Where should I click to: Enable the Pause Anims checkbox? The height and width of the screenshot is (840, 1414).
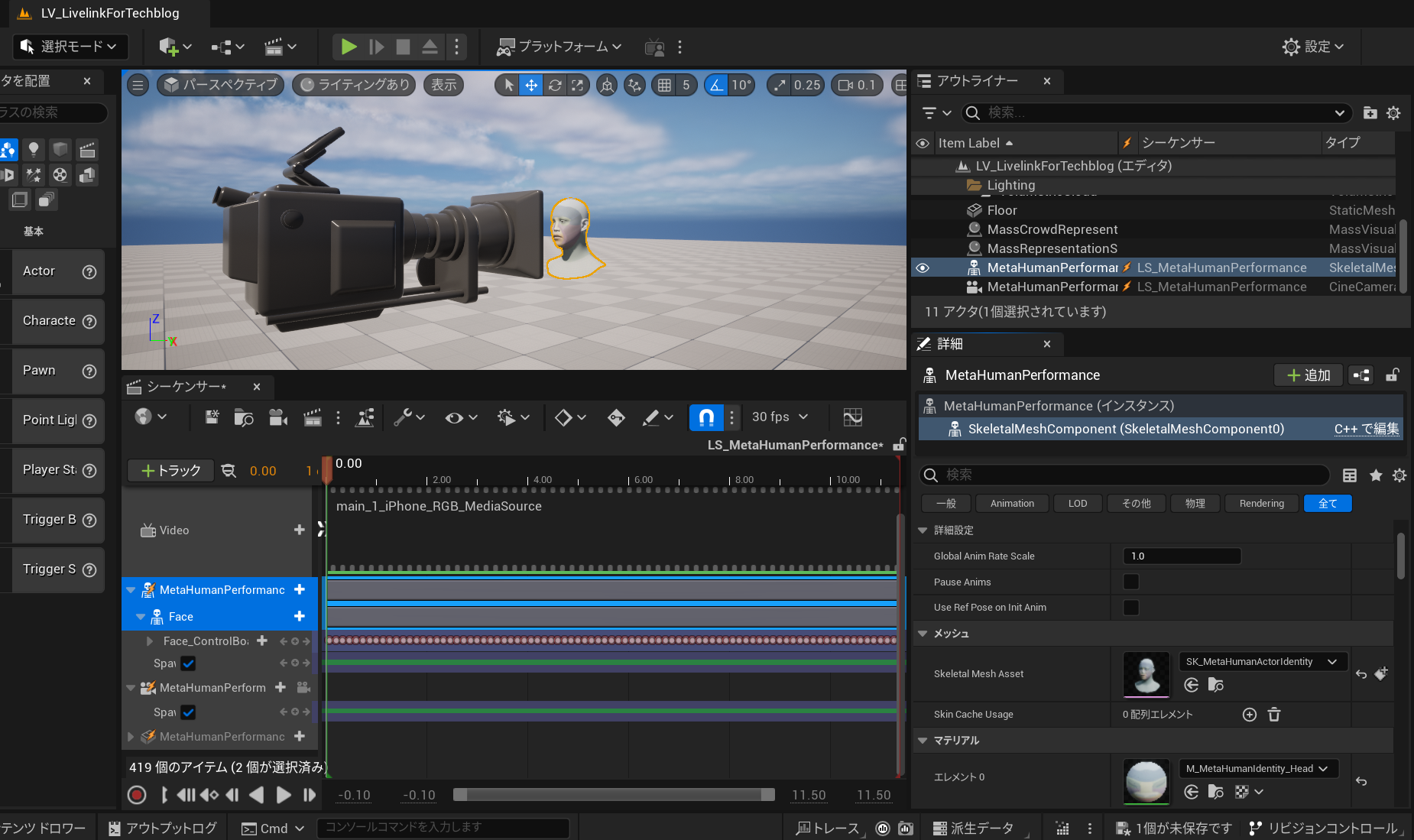click(x=1130, y=582)
